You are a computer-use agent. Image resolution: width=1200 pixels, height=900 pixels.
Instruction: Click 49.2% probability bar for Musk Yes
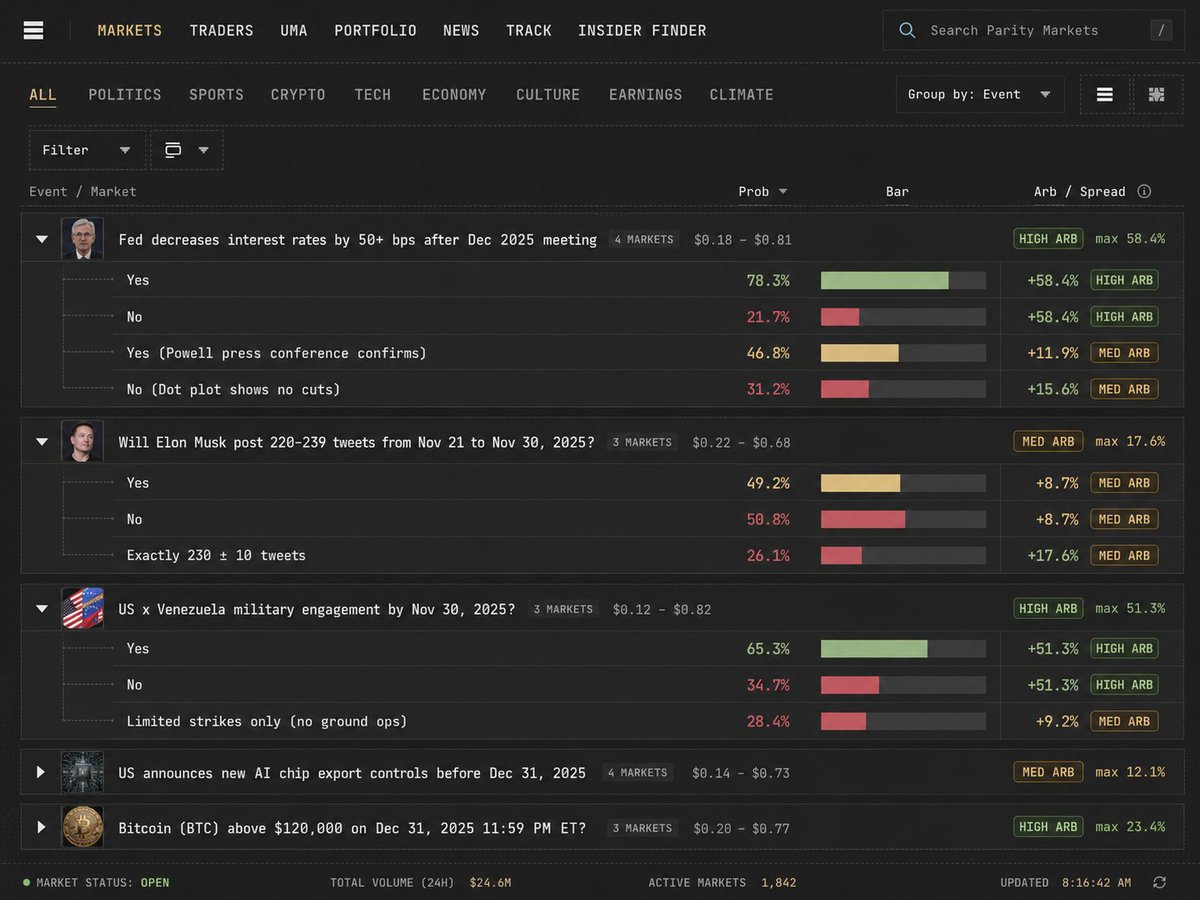pos(903,483)
